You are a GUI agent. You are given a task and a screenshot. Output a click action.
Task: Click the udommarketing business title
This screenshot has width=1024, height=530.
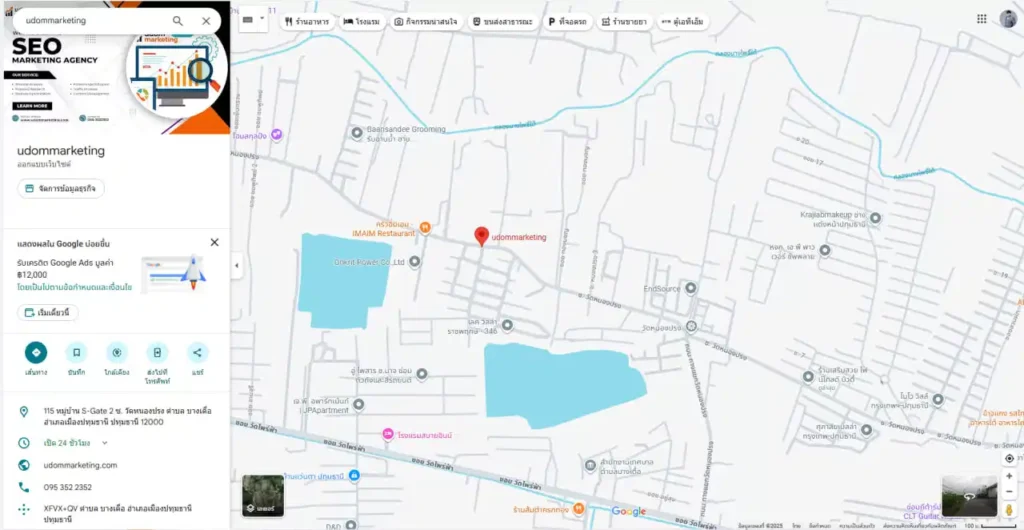[x=61, y=151]
